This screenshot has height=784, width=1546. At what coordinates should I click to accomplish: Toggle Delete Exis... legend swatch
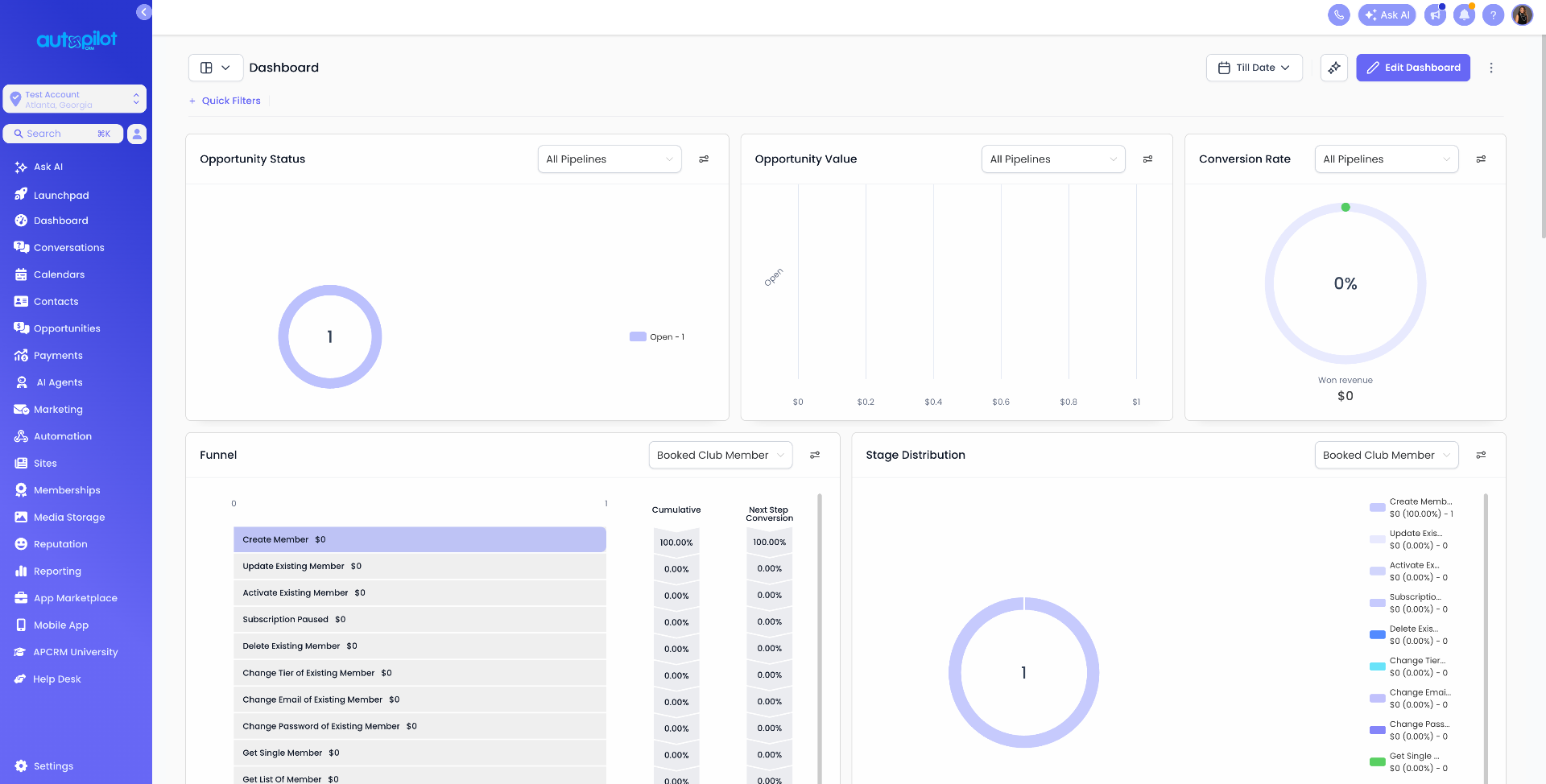pyautogui.click(x=1378, y=634)
